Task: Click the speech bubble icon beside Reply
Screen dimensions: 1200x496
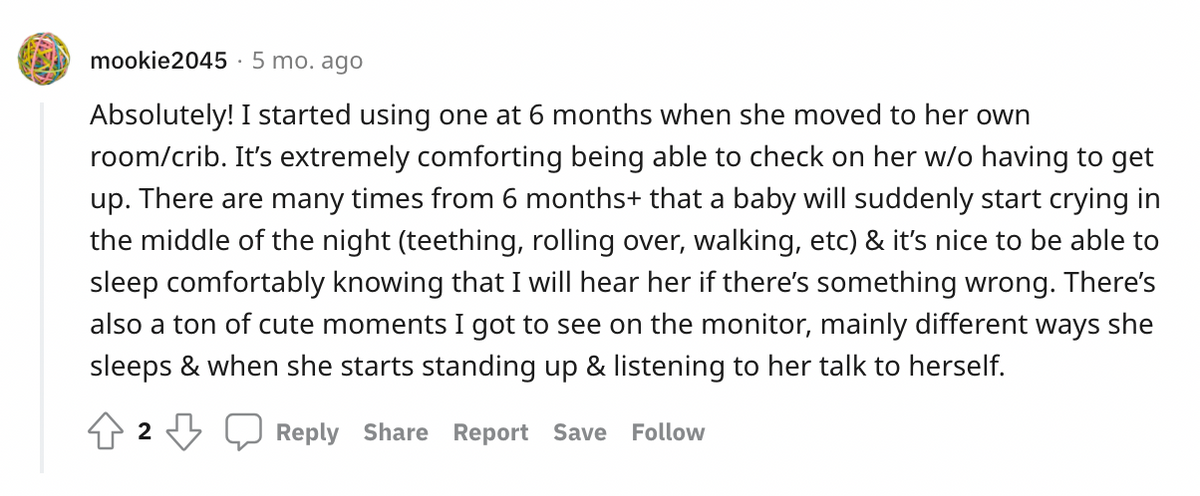Action: (241, 432)
